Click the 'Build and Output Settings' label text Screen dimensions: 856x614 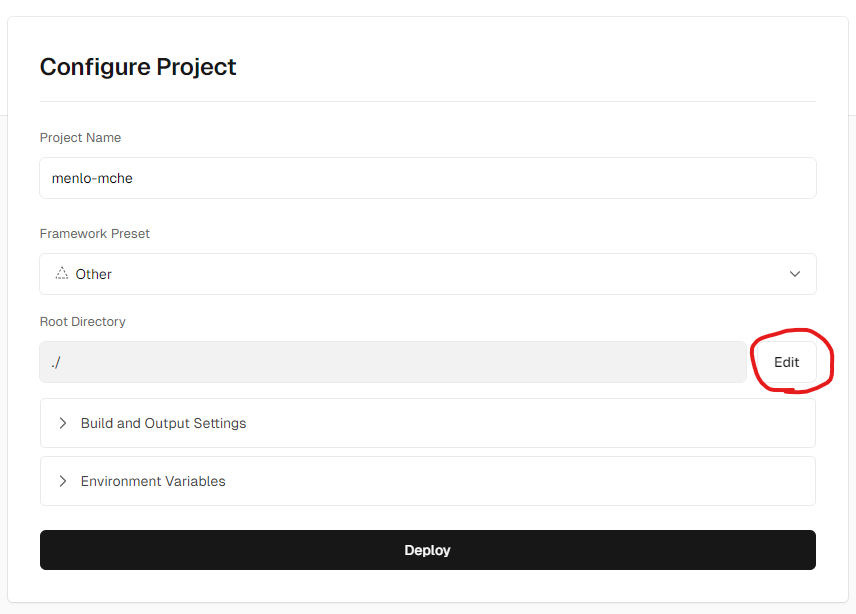(163, 423)
